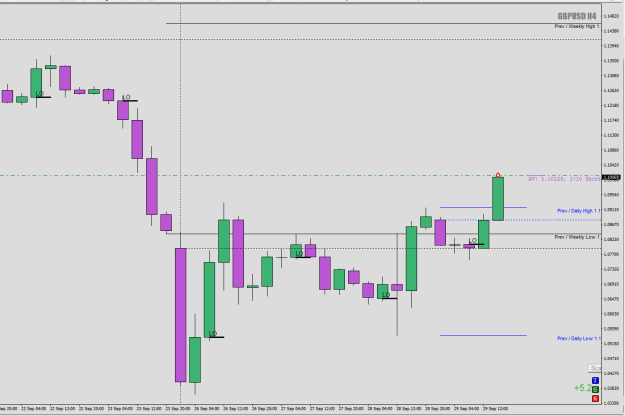Click the 28 Sep 04:00 time label
This screenshot has height=416, width=625.
click(x=380, y=408)
